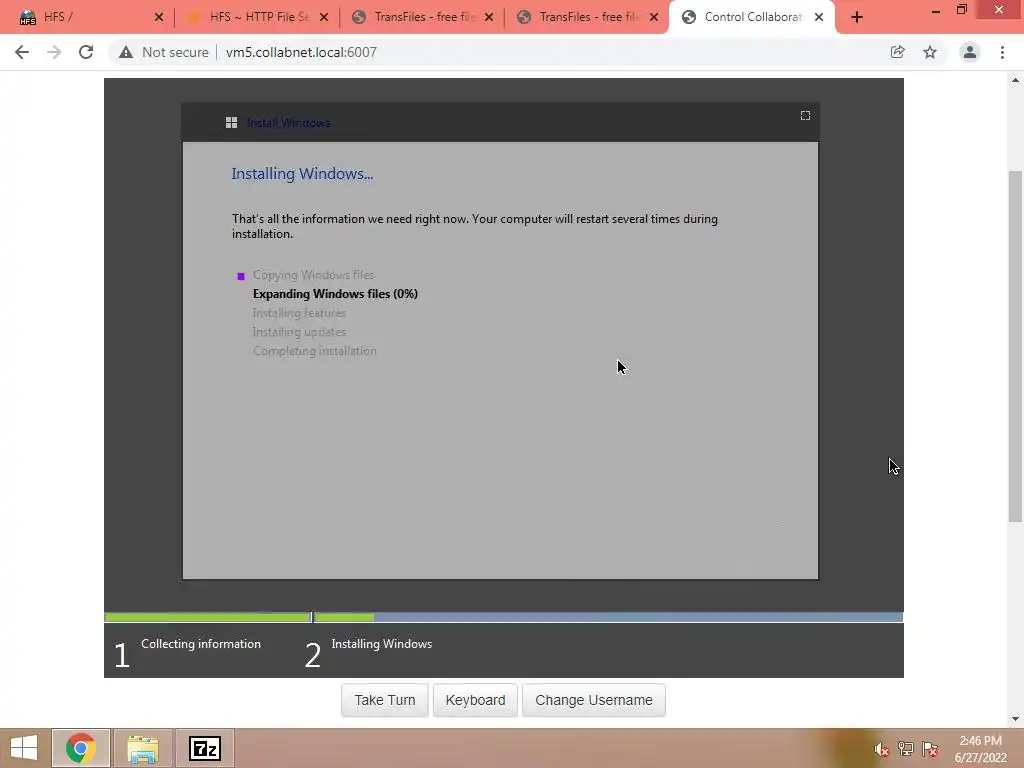Click Copying Windows files step

(x=313, y=275)
